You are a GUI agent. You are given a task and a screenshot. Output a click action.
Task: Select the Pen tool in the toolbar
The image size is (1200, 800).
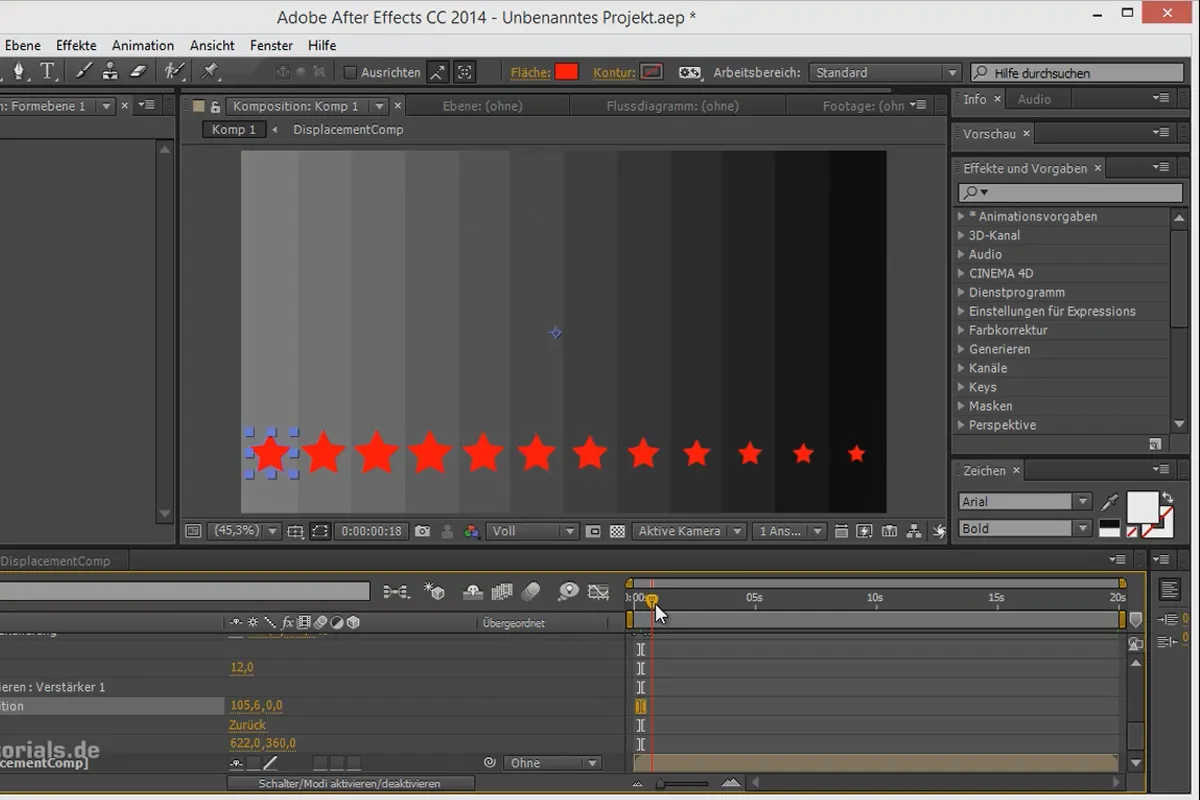pyautogui.click(x=18, y=72)
